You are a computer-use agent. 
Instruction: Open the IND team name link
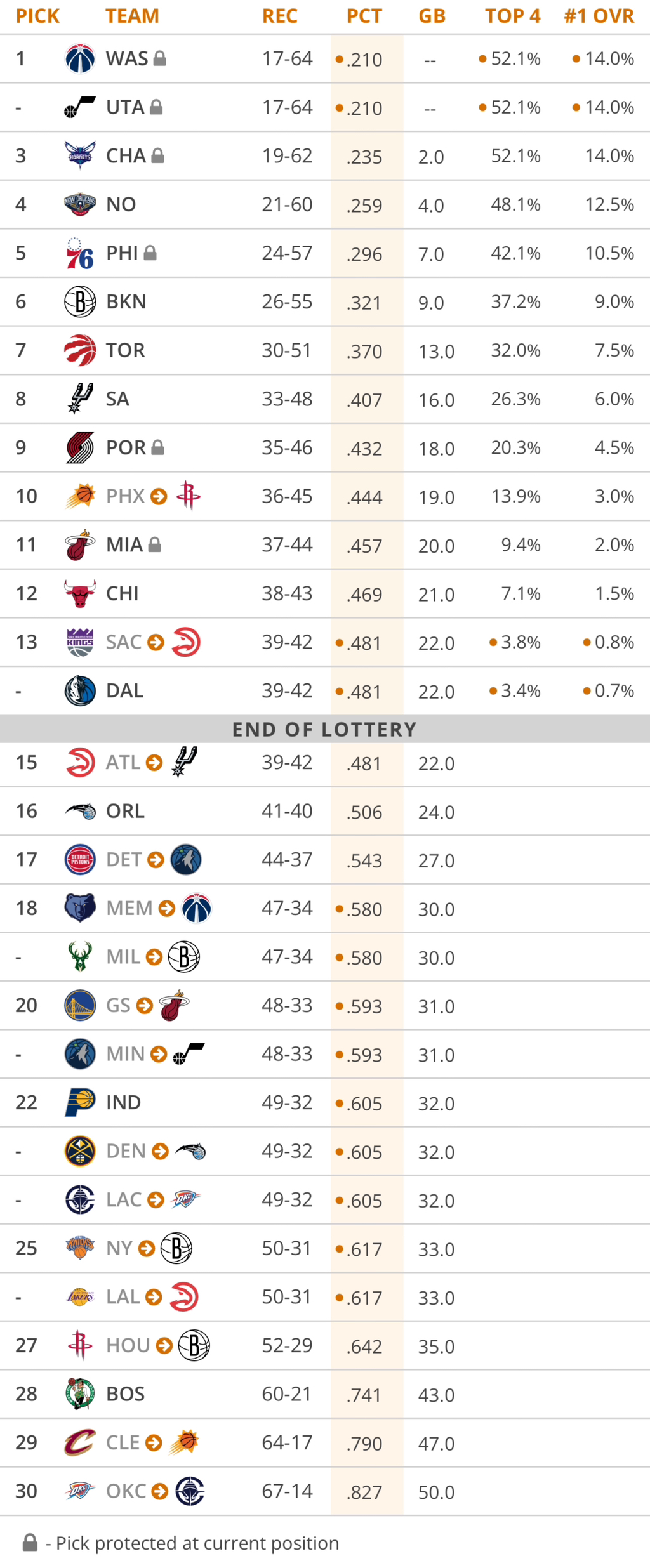tap(123, 1102)
